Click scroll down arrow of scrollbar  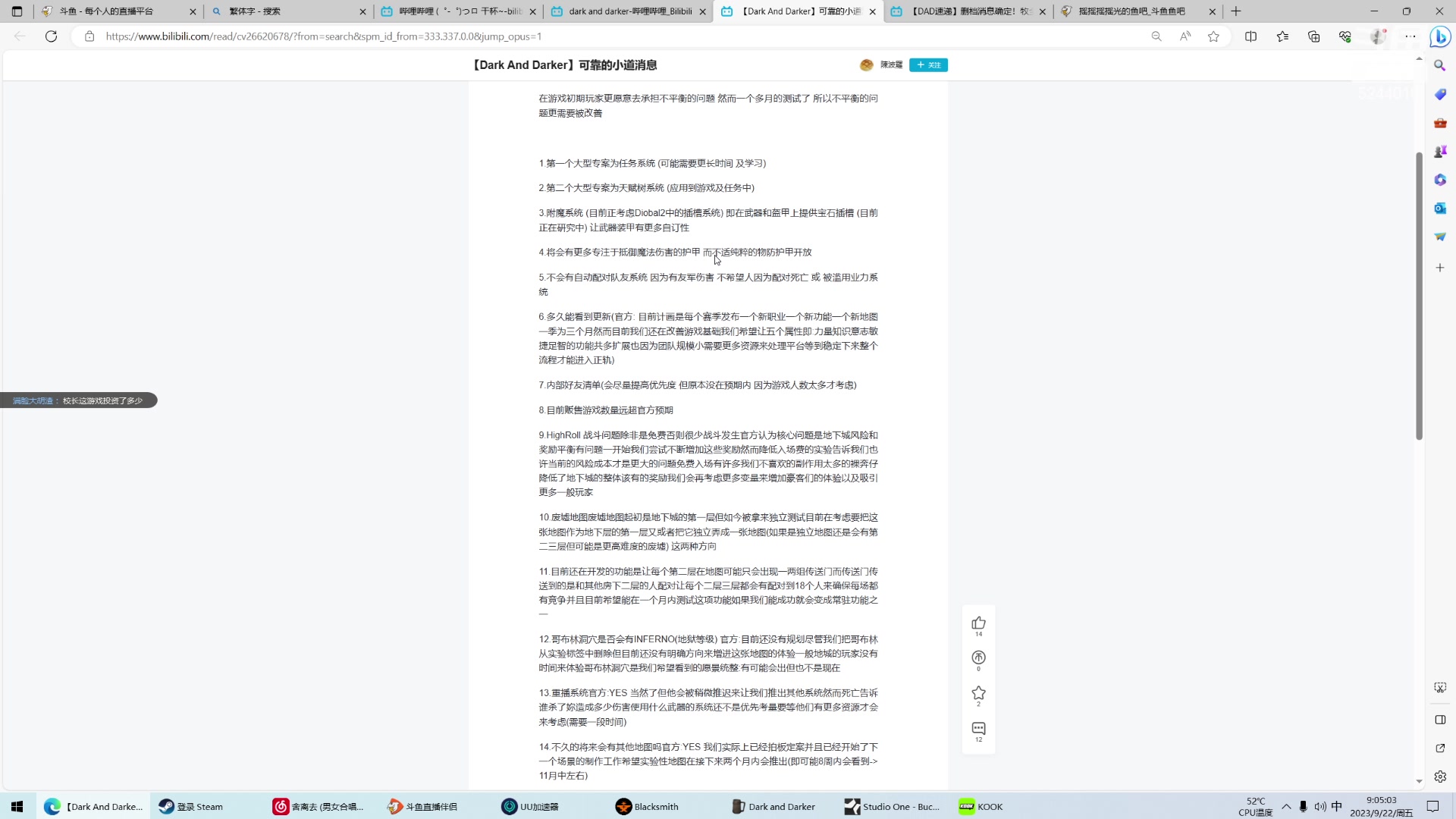(x=1419, y=782)
